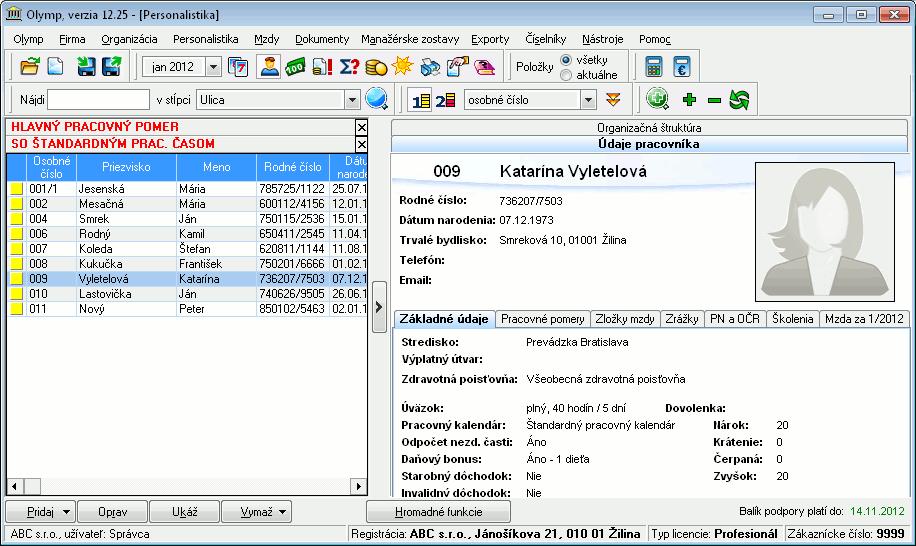Open the Personalistika menu
This screenshot has width=916, height=546.
click(206, 39)
